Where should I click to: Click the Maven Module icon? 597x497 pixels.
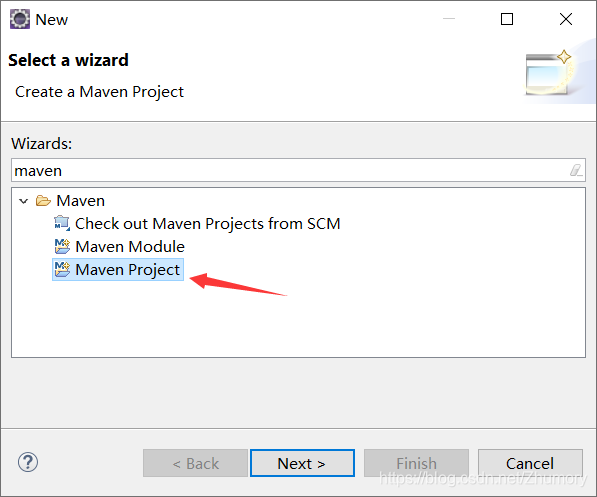(62, 246)
